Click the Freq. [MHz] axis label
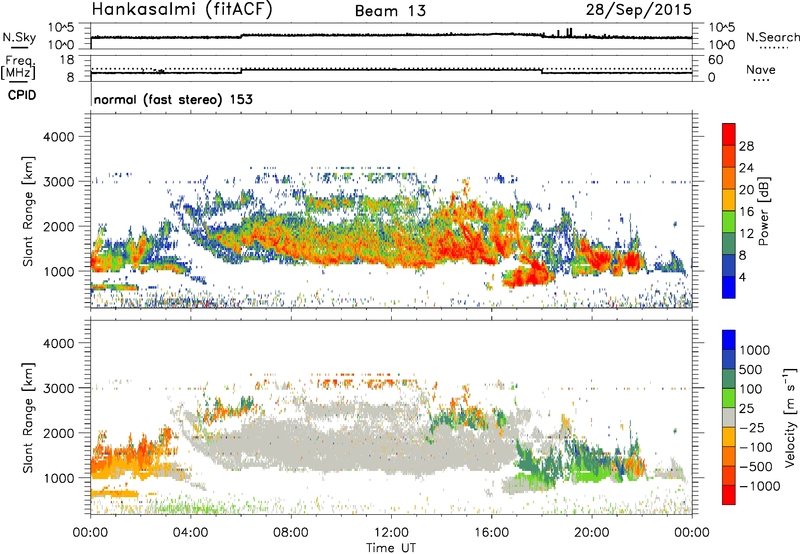The width and height of the screenshot is (800, 554). pos(20,68)
